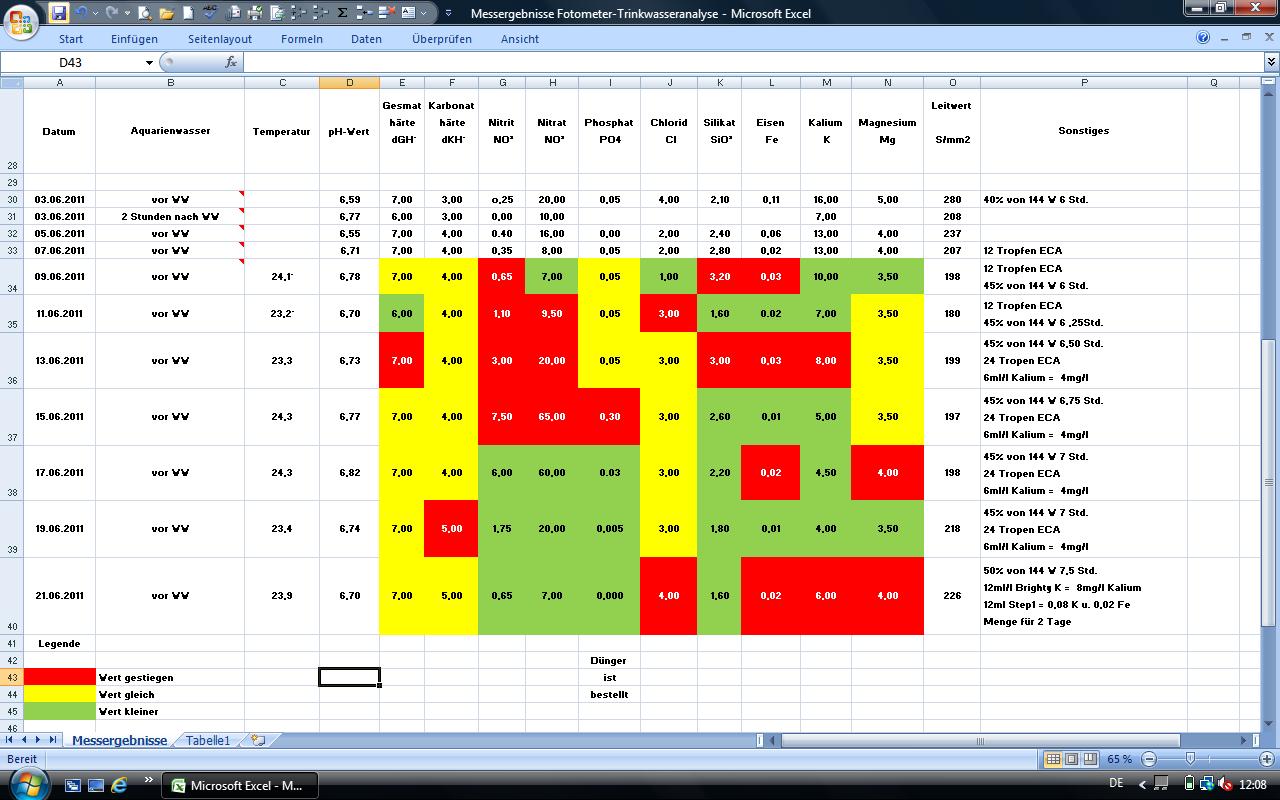
Task: Open Excel help question mark icon
Action: pyautogui.click(x=1203, y=38)
